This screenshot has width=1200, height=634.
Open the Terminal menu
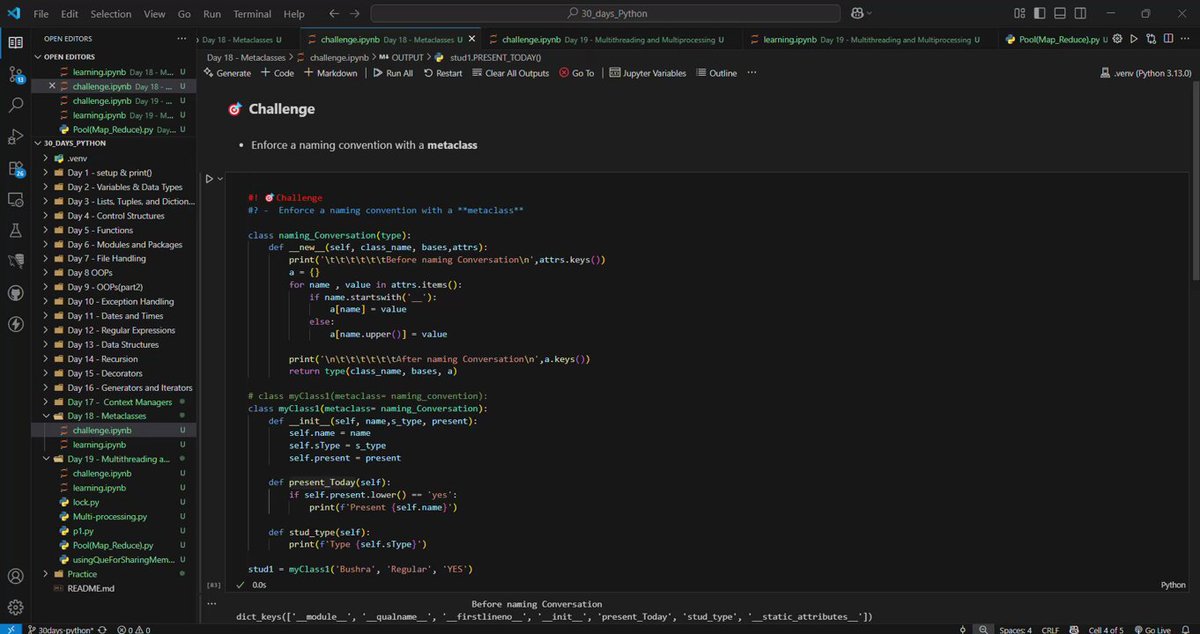(252, 14)
